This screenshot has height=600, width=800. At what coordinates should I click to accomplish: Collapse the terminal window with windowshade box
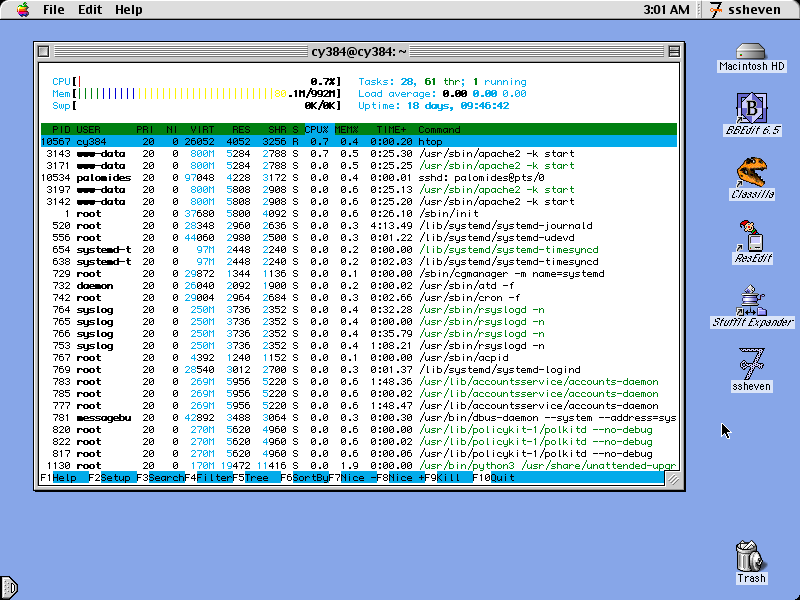[673, 51]
